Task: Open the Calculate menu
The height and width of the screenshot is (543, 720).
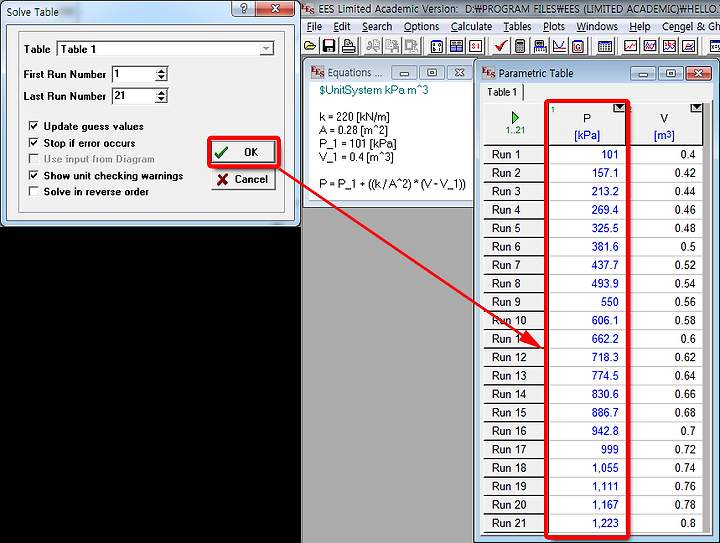Action: click(471, 27)
